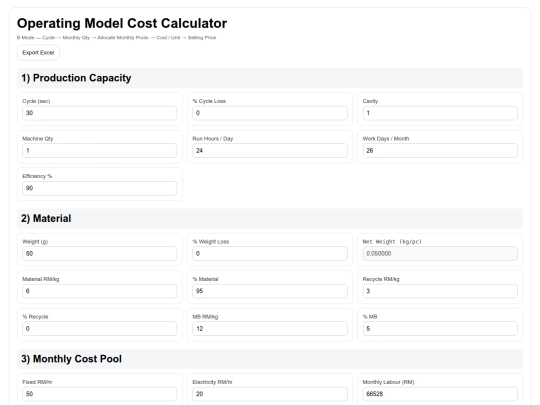Click the Export Excel button

[38, 53]
